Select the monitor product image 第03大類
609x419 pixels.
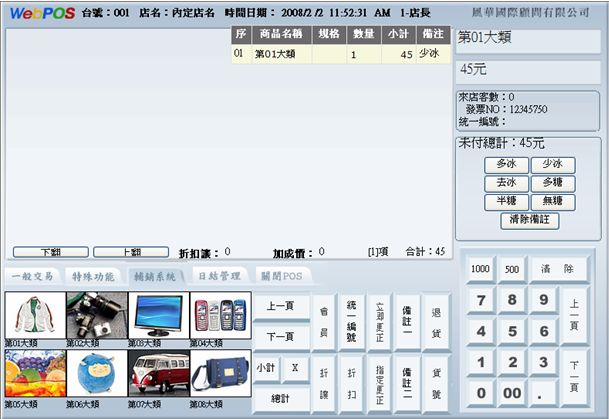point(159,315)
